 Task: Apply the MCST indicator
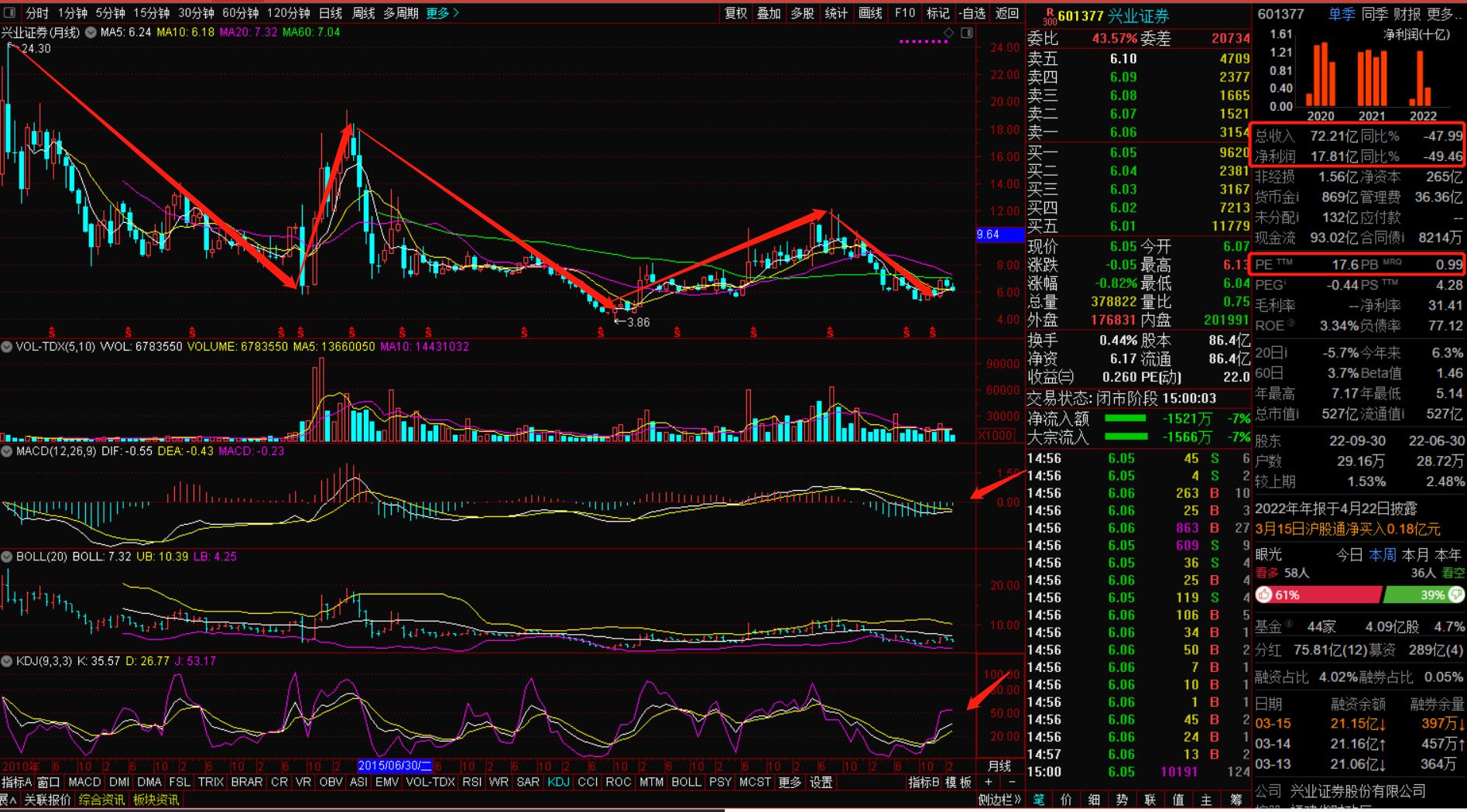[x=755, y=783]
